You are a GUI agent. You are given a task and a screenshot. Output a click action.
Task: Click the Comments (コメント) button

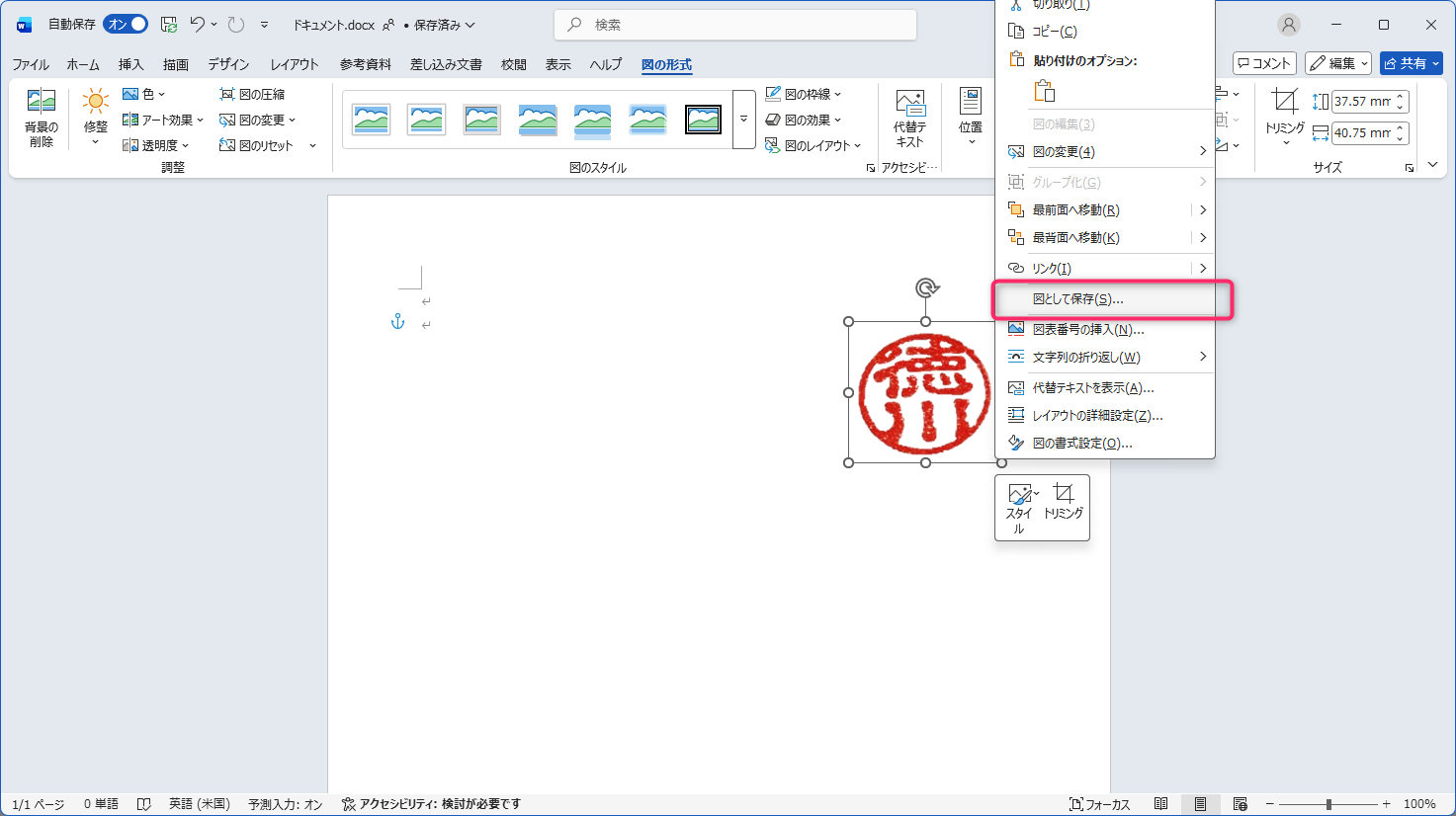pos(1264,63)
